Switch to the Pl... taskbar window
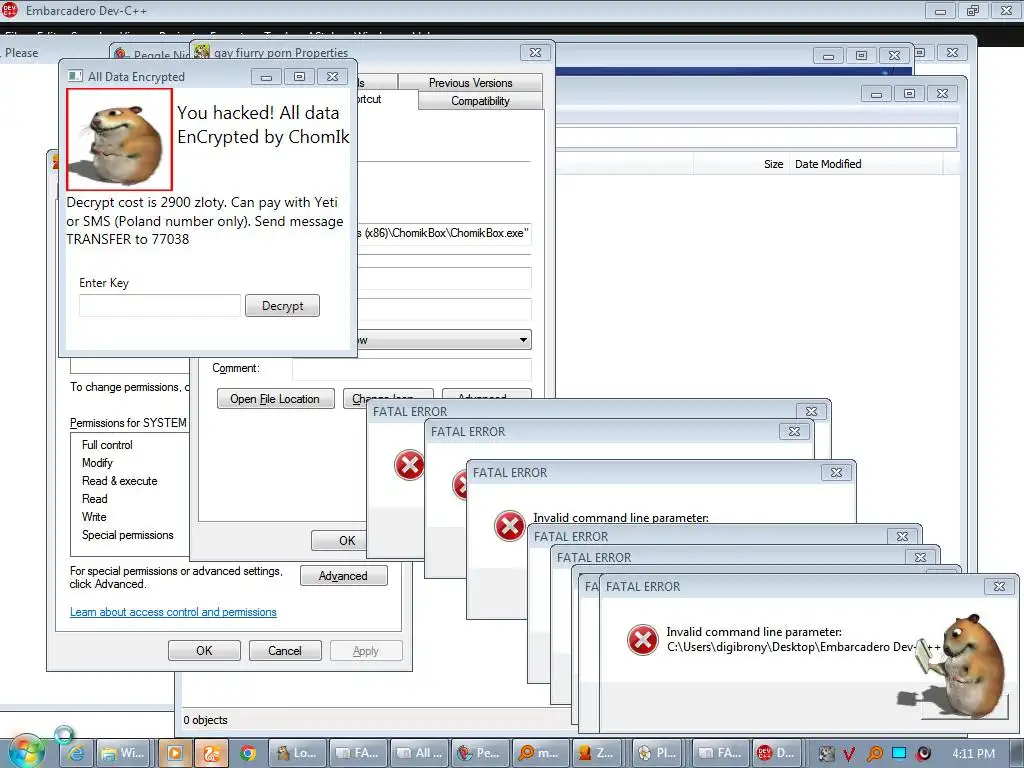Screen dimensions: 1024x768 (658, 753)
